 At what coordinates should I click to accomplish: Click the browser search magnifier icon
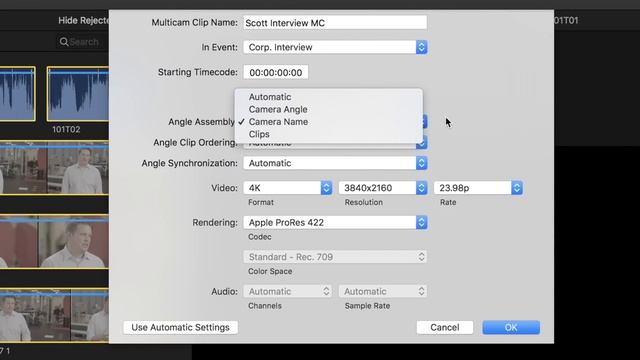[x=64, y=42]
